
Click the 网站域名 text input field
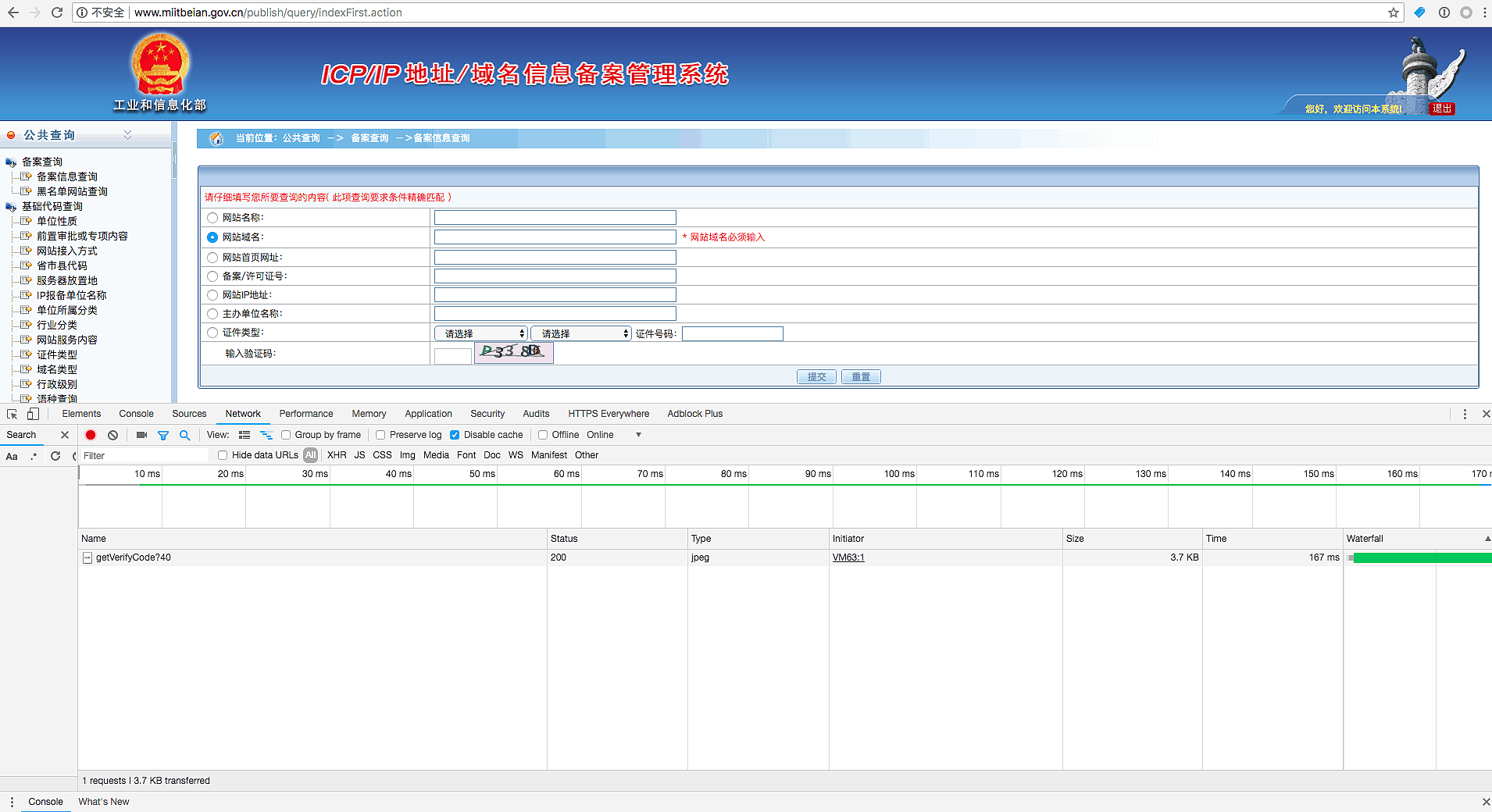tap(555, 237)
